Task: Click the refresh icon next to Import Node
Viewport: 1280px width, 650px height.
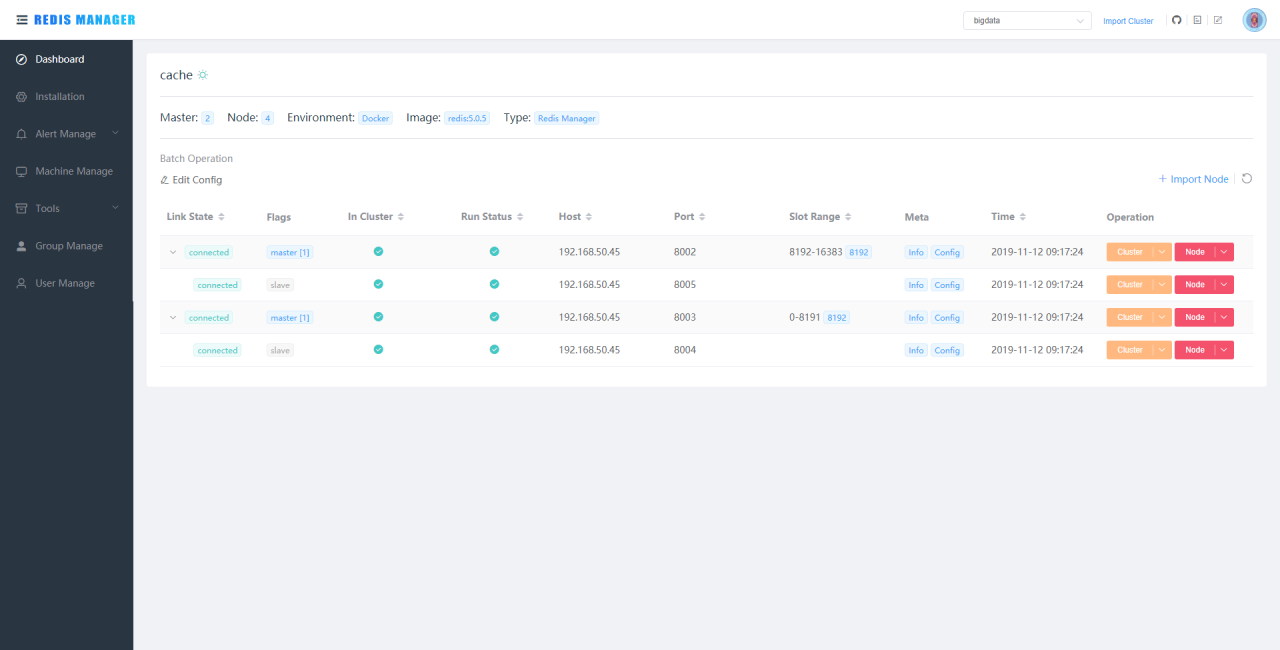Action: pos(1247,179)
